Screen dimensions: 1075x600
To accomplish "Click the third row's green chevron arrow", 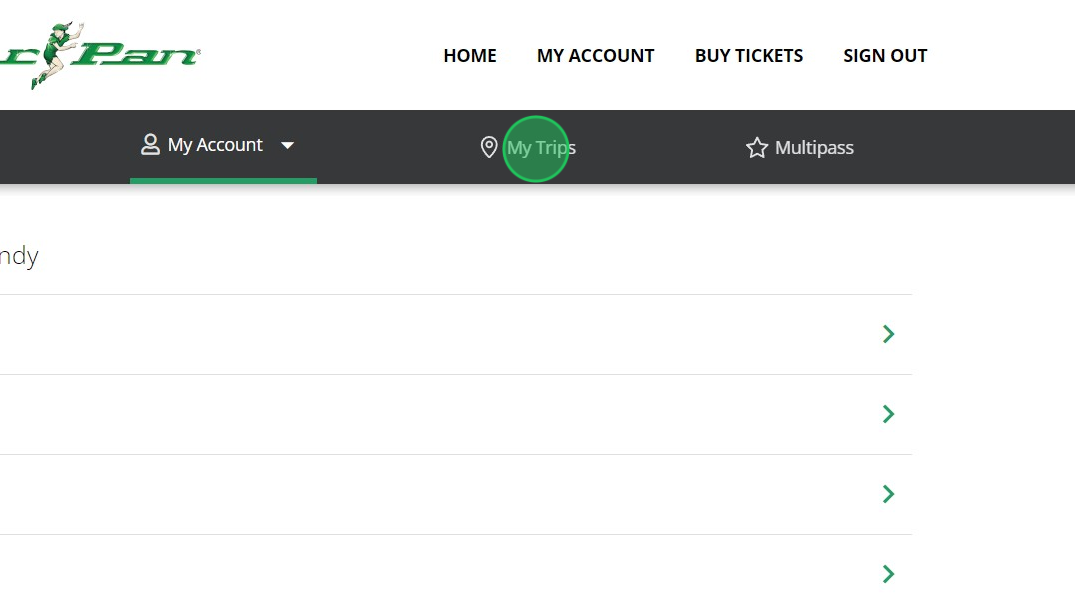I will point(888,494).
